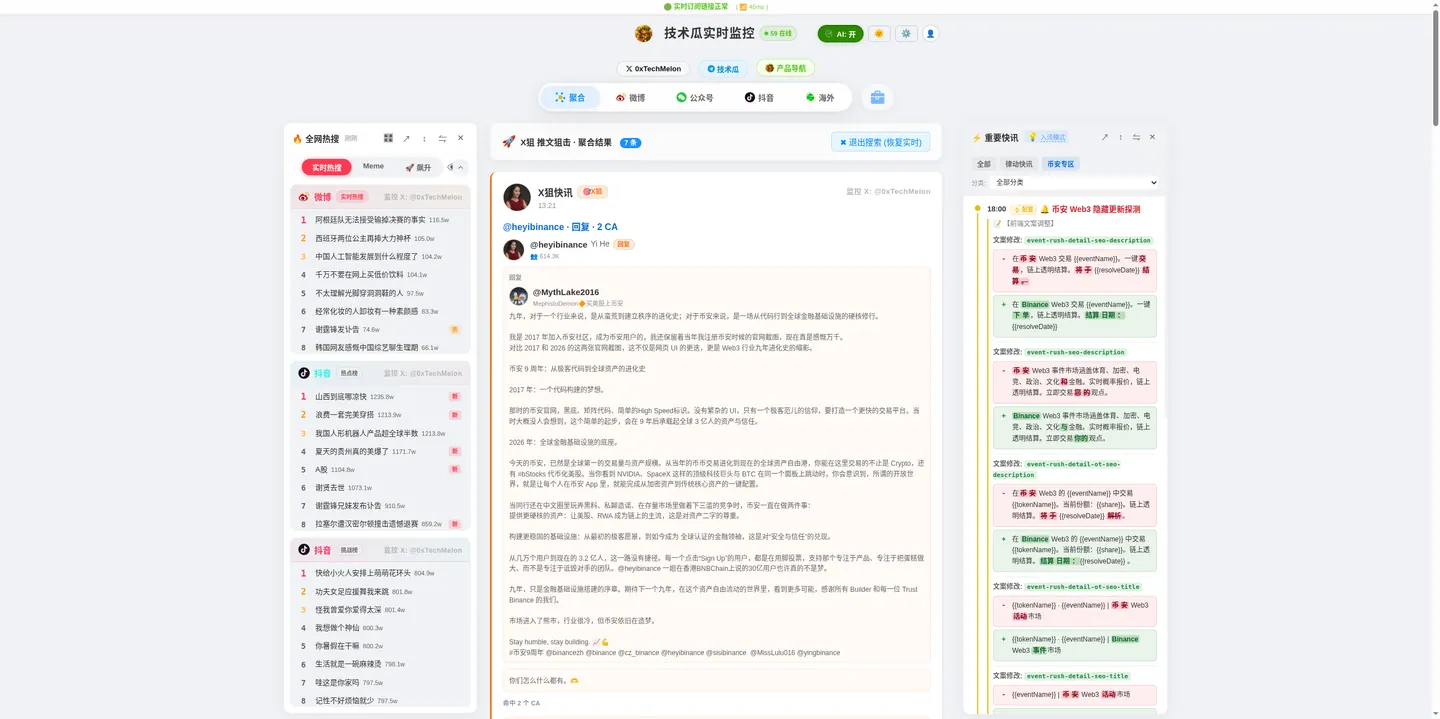Close the 全网热搜 panel
This screenshot has width=1440, height=719.
click(461, 138)
